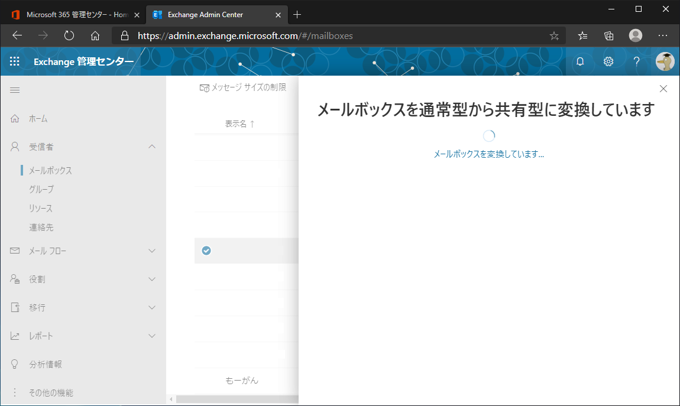The height and width of the screenshot is (406, 680).
Task: Collapse the navigation hamburger menu
Action: 15,90
